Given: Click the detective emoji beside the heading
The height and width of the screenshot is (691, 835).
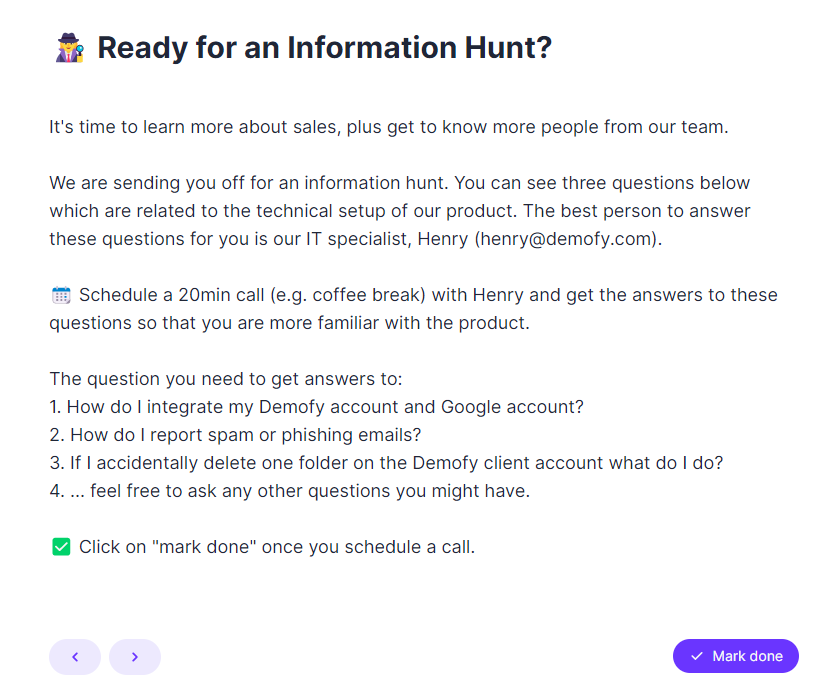Looking at the screenshot, I should pos(66,47).
